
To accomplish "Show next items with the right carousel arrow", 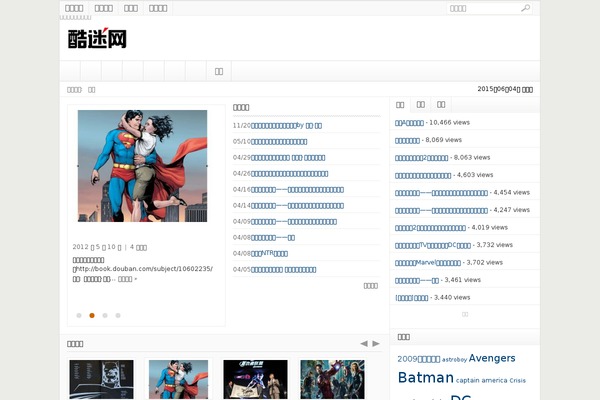I will tap(376, 344).
